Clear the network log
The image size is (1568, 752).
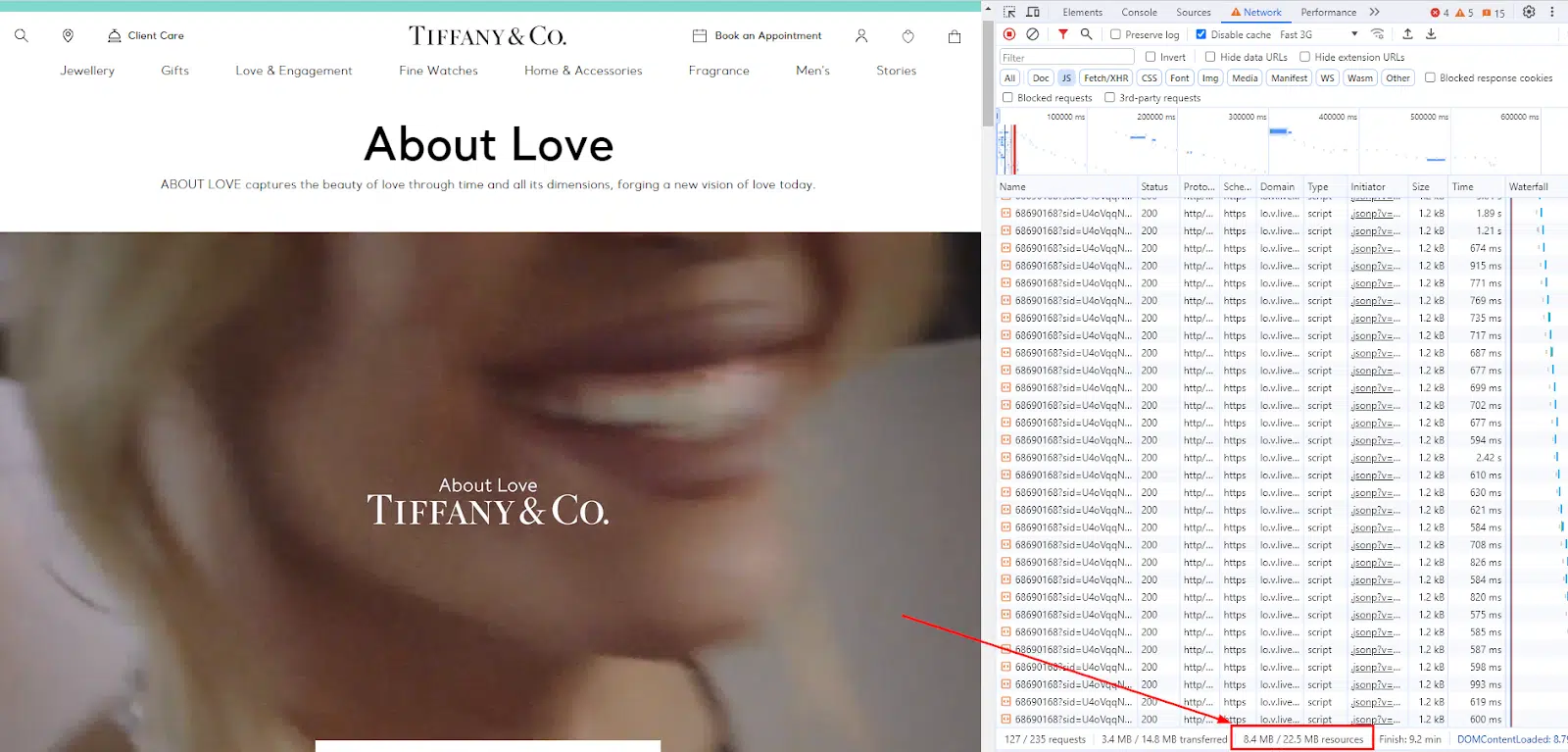[x=1032, y=34]
